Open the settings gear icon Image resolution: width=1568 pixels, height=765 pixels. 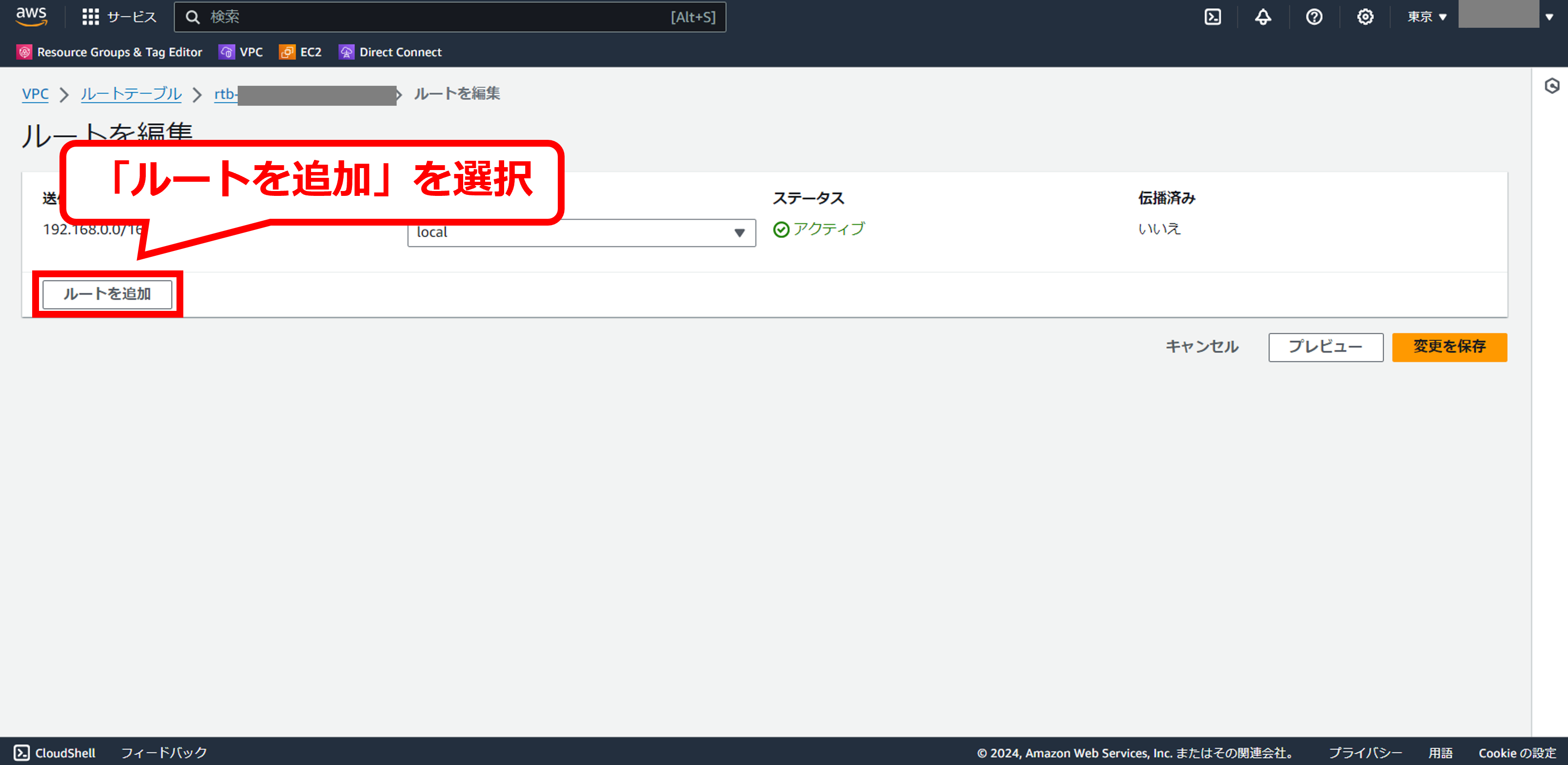[x=1365, y=17]
